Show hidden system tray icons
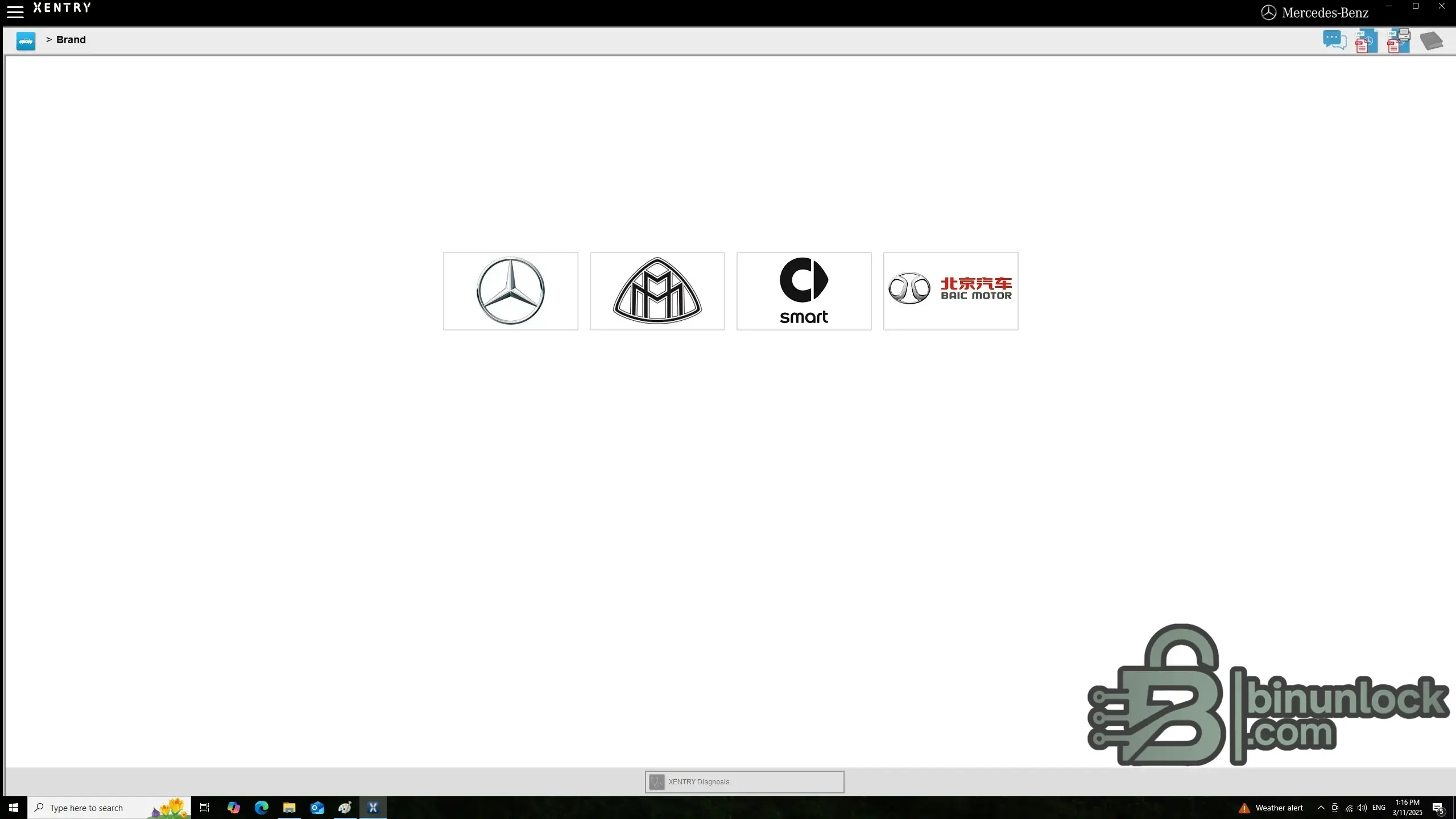1456x819 pixels. coord(1321,808)
